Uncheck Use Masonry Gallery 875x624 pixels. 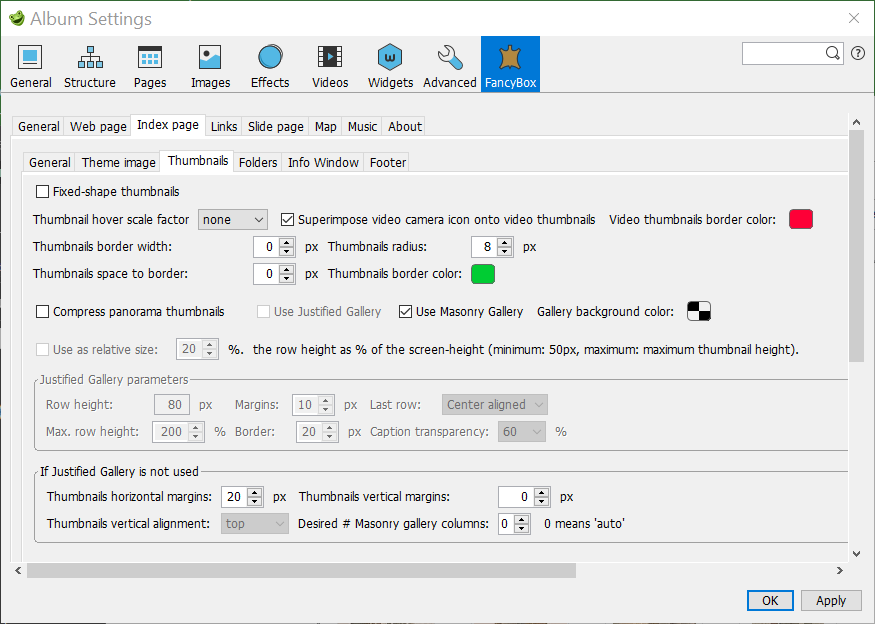pos(406,311)
